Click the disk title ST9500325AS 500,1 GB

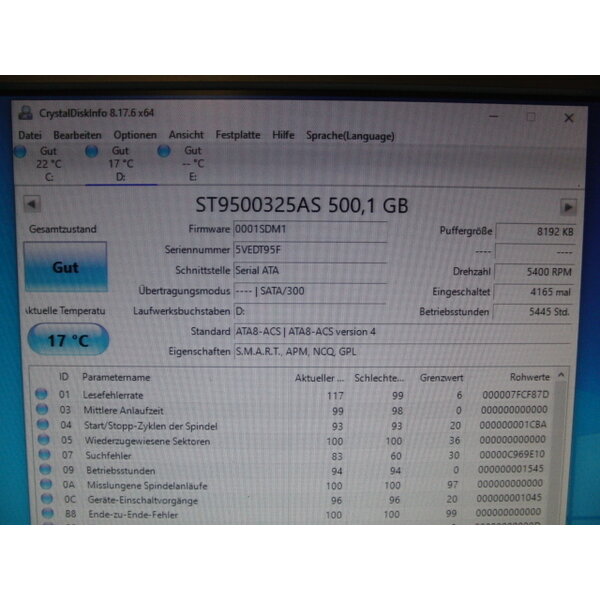click(302, 205)
